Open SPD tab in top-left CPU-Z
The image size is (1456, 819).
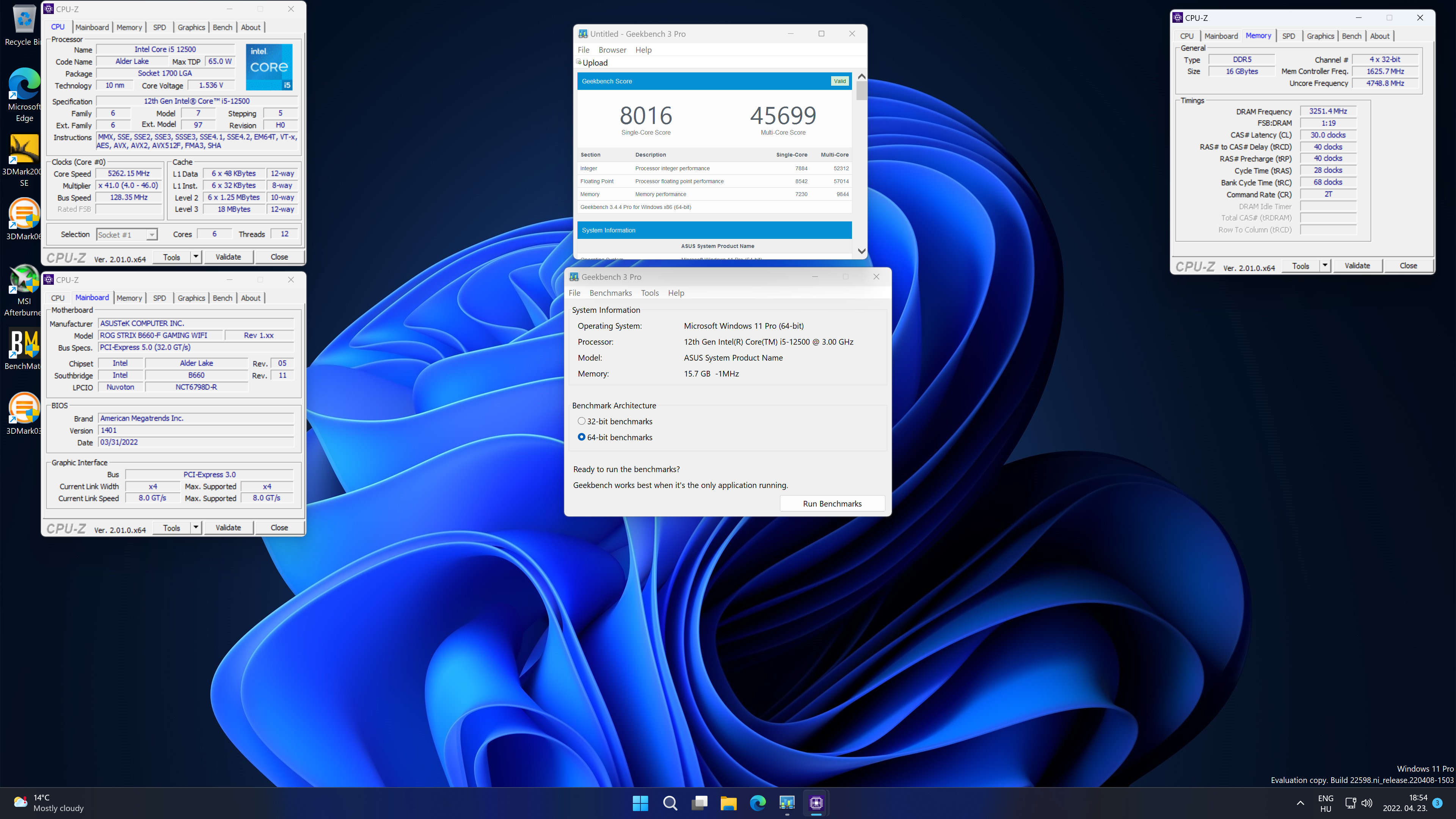[x=160, y=27]
